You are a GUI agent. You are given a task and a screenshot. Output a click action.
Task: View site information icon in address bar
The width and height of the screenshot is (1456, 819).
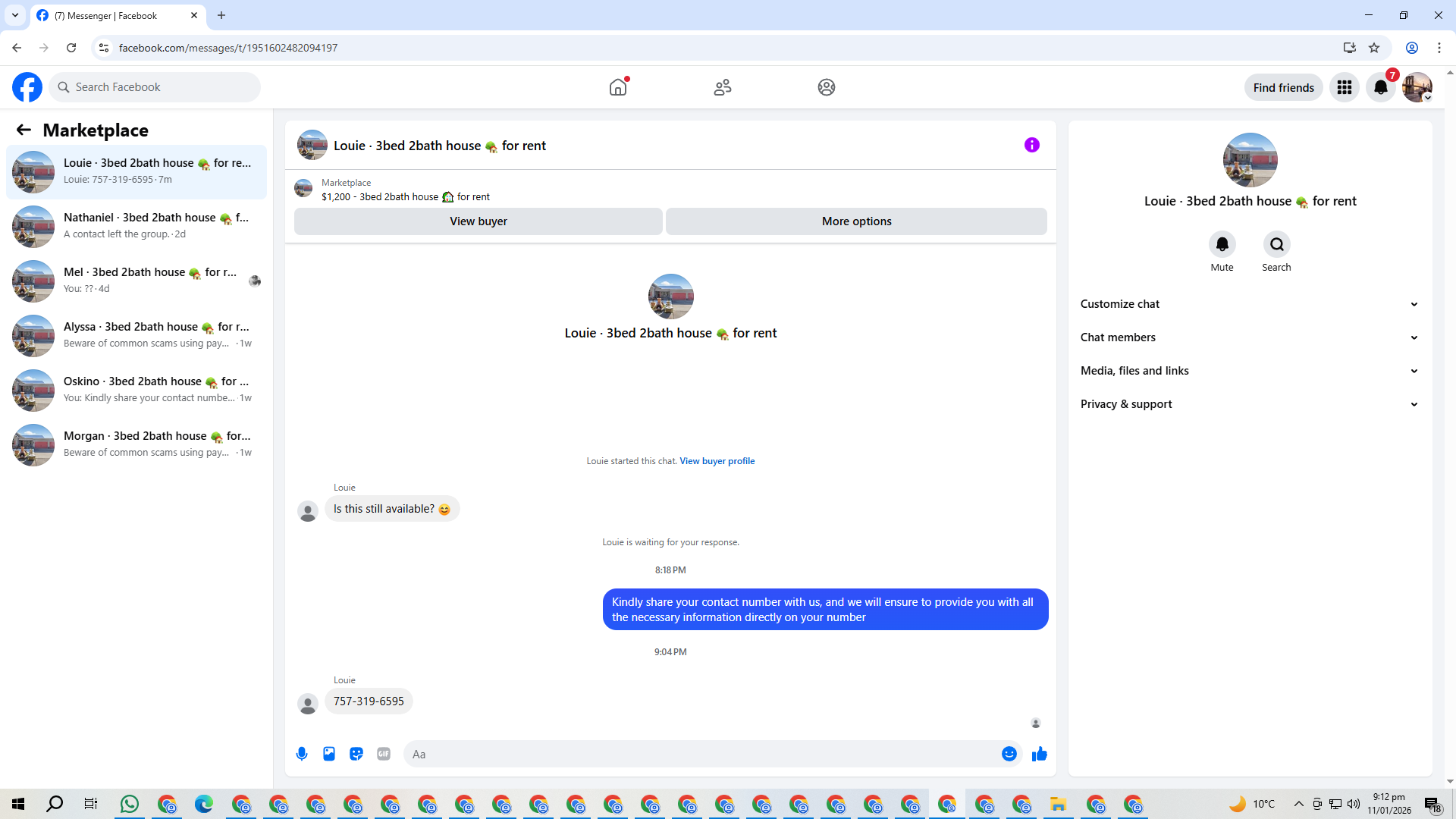[x=104, y=48]
